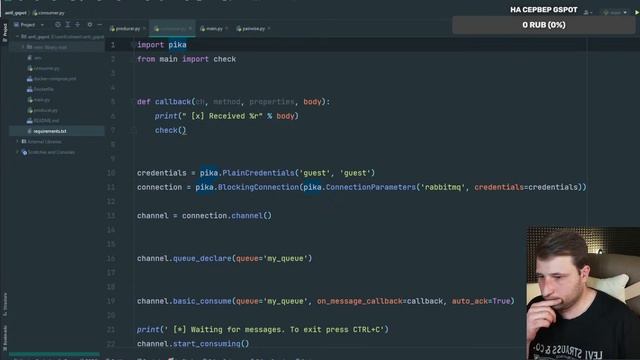Click Expand All in Project panel
Screen dimensions: 640x360
point(68,25)
